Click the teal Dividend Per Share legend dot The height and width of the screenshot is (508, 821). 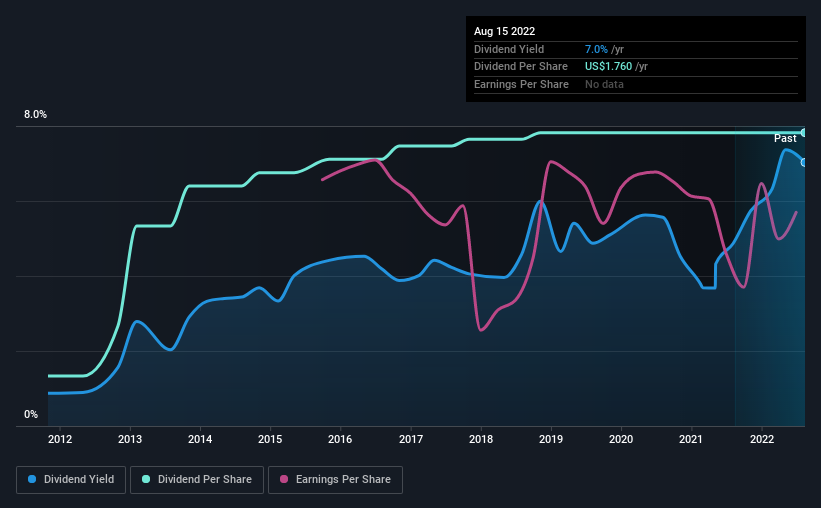tap(146, 479)
